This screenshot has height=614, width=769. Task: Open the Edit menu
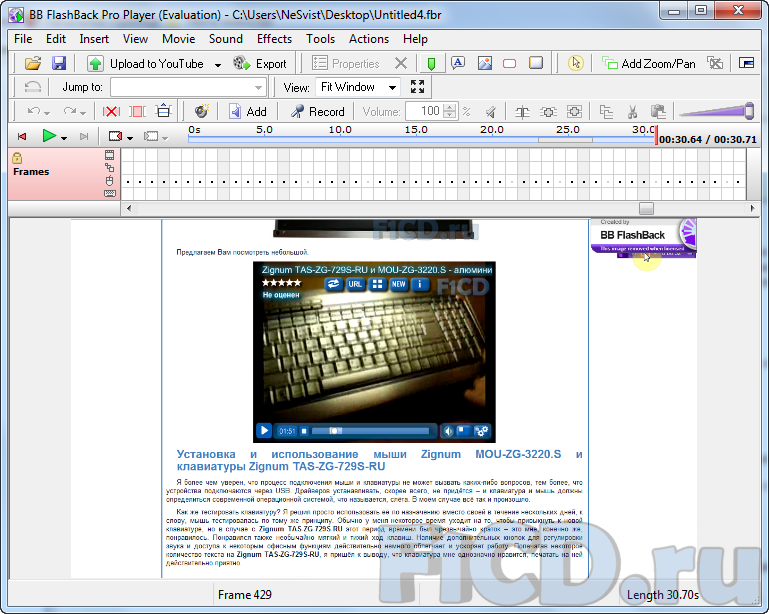pos(56,39)
